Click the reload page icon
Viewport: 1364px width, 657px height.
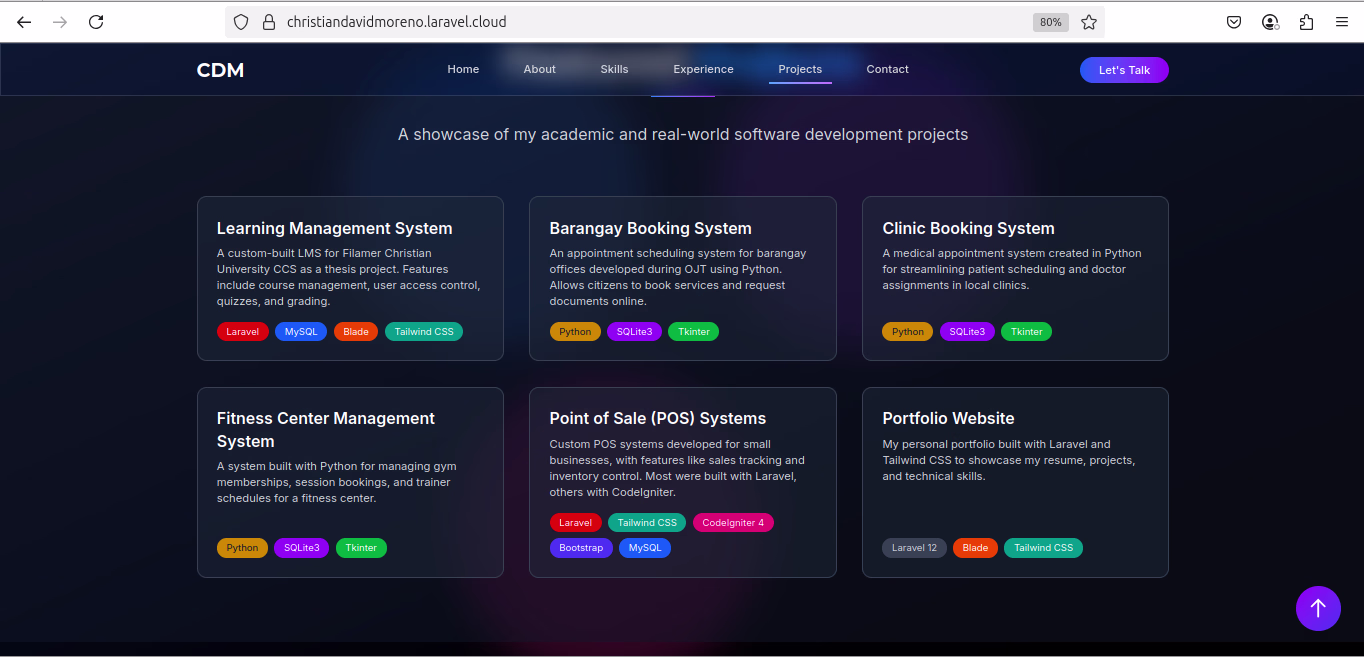pyautogui.click(x=96, y=21)
